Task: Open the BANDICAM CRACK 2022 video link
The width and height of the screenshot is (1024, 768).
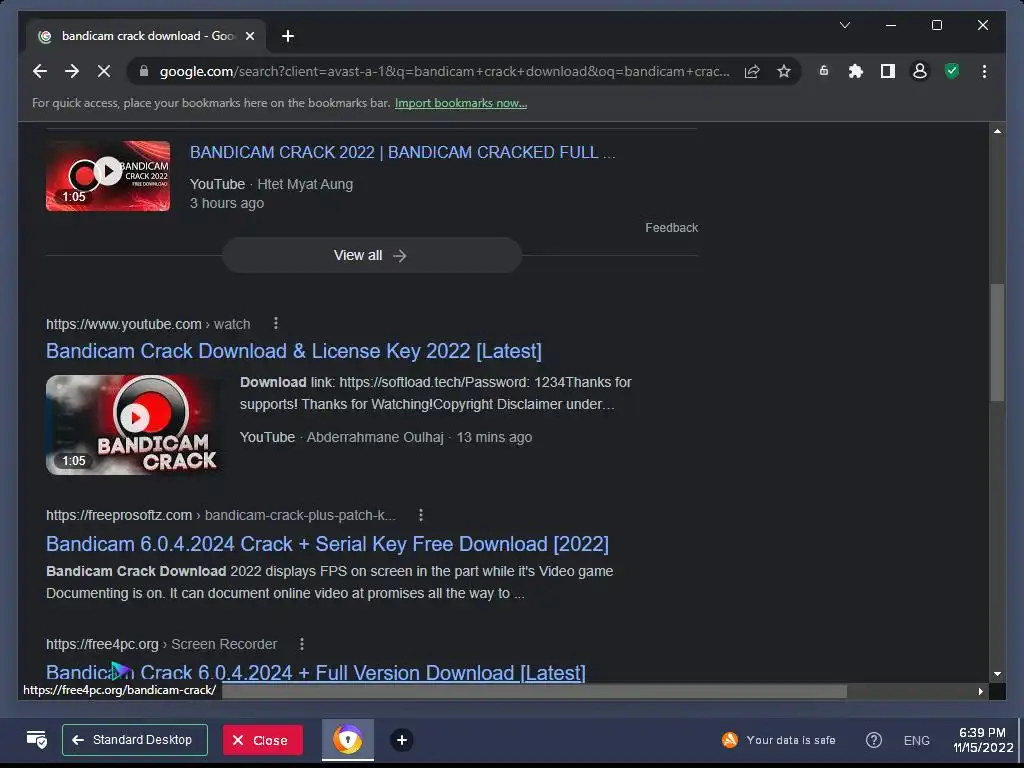Action: click(x=402, y=152)
